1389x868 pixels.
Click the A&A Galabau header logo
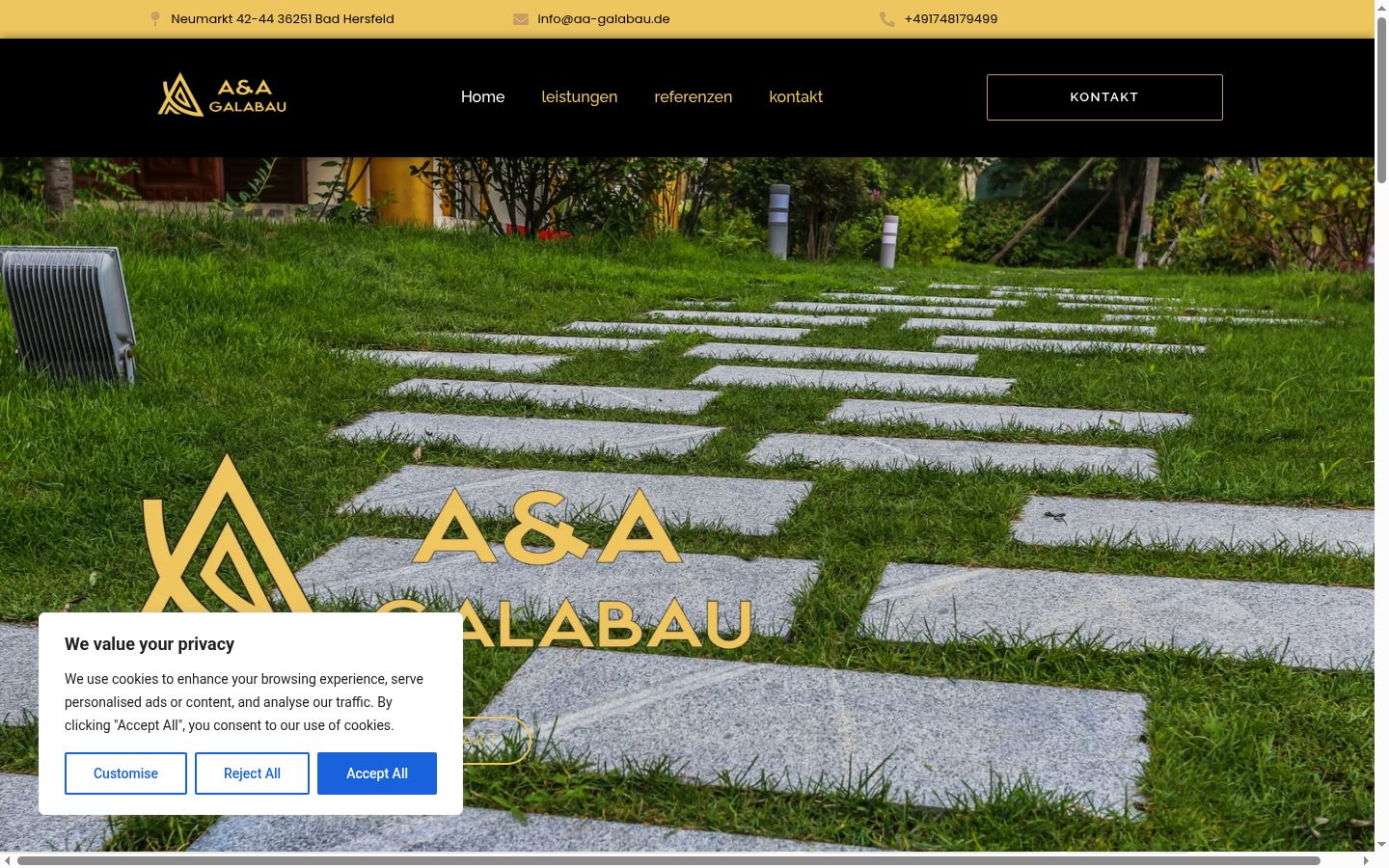pyautogui.click(x=222, y=95)
